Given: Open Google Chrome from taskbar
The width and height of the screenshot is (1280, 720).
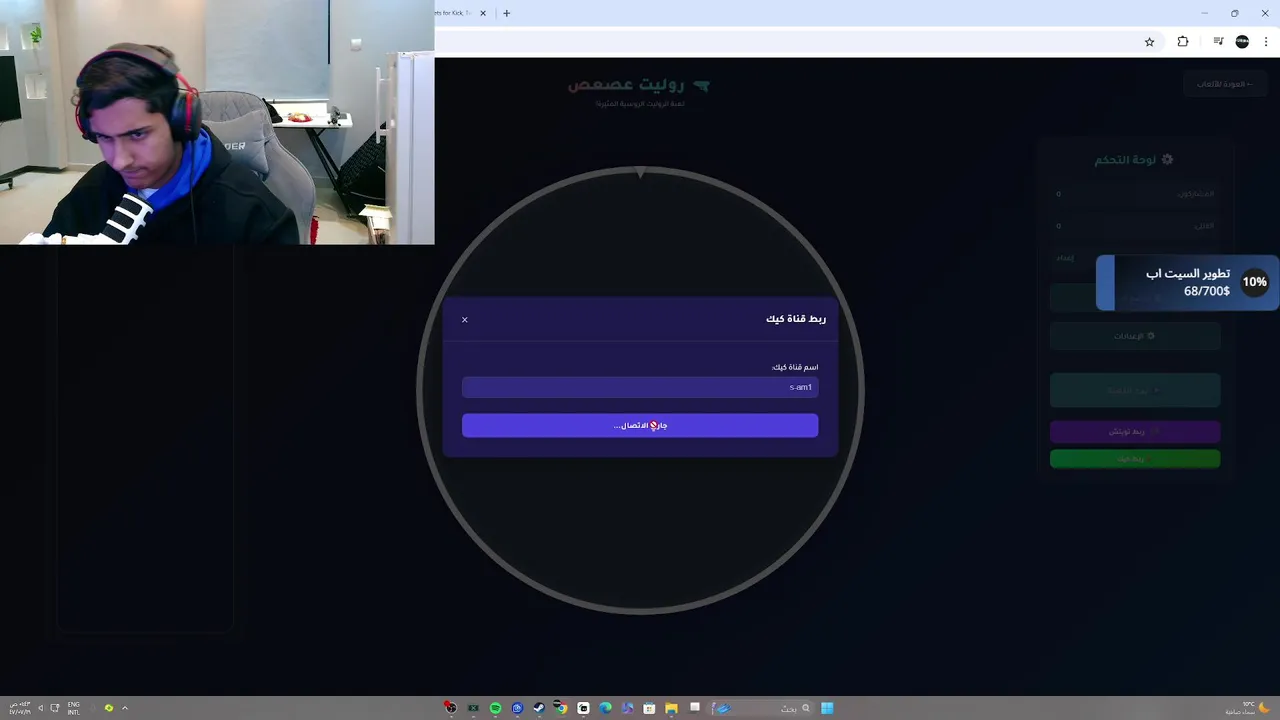Looking at the screenshot, I should point(561,708).
